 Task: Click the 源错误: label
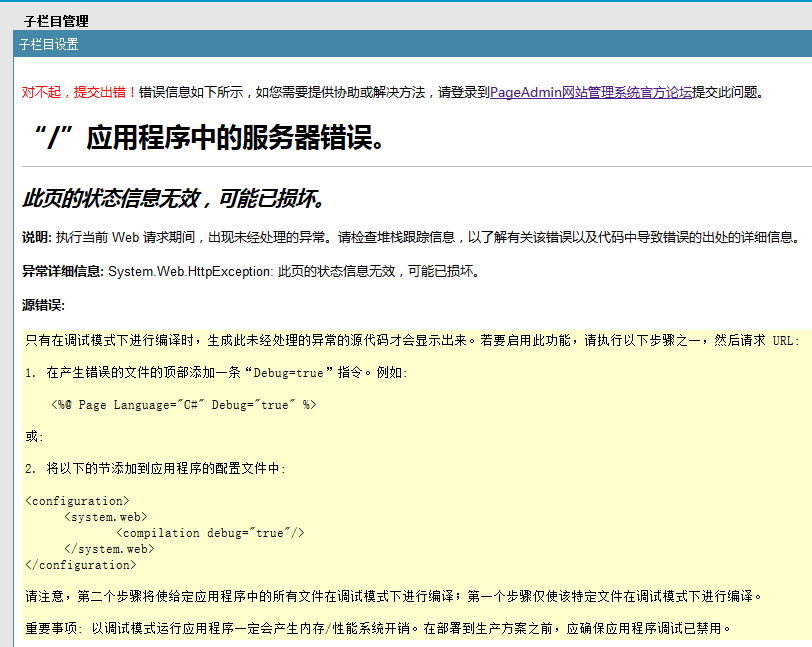(43, 306)
